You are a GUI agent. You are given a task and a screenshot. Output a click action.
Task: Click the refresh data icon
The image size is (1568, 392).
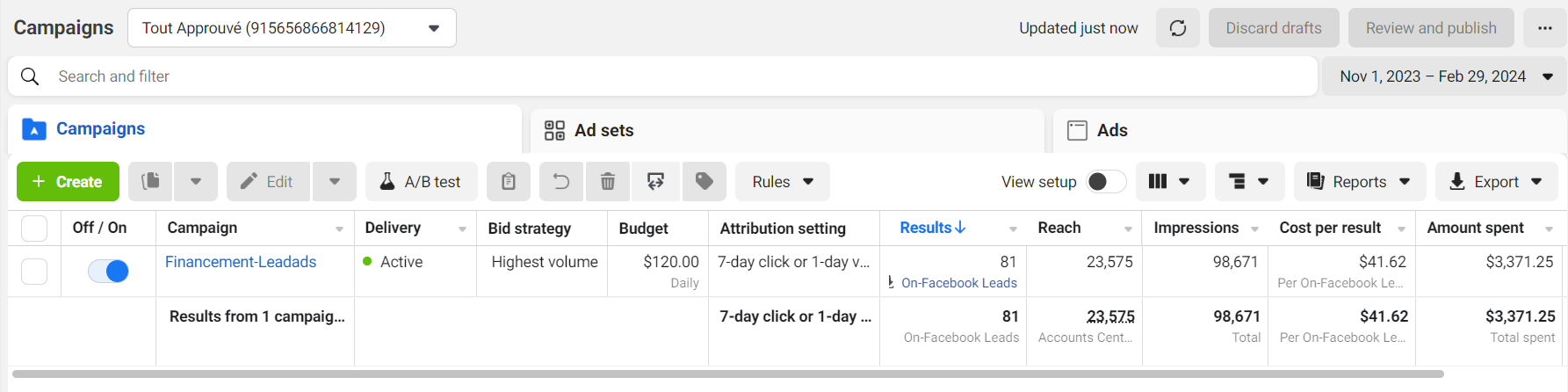[x=1178, y=28]
